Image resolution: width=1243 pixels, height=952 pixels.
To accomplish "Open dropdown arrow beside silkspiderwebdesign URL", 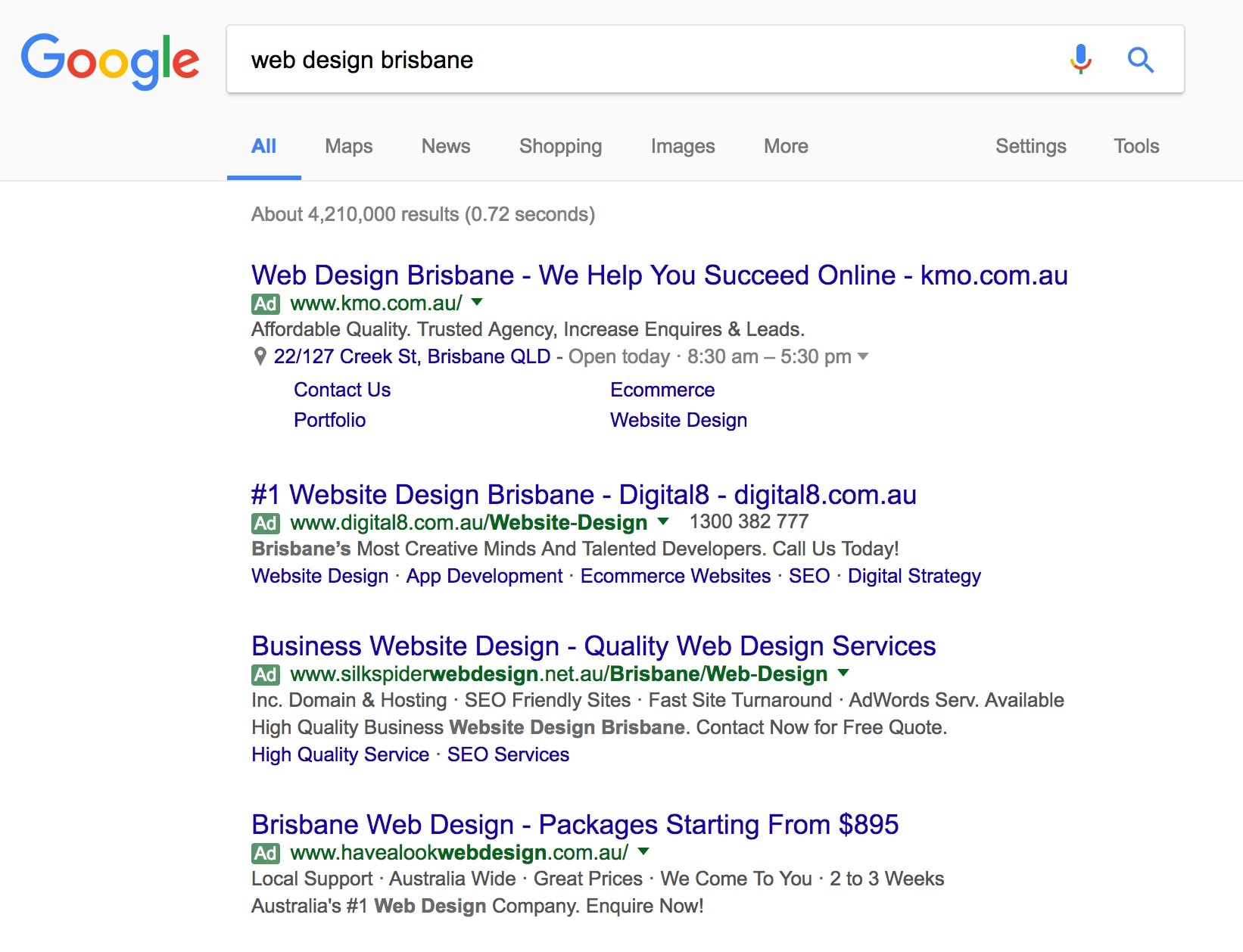I will 843,673.
